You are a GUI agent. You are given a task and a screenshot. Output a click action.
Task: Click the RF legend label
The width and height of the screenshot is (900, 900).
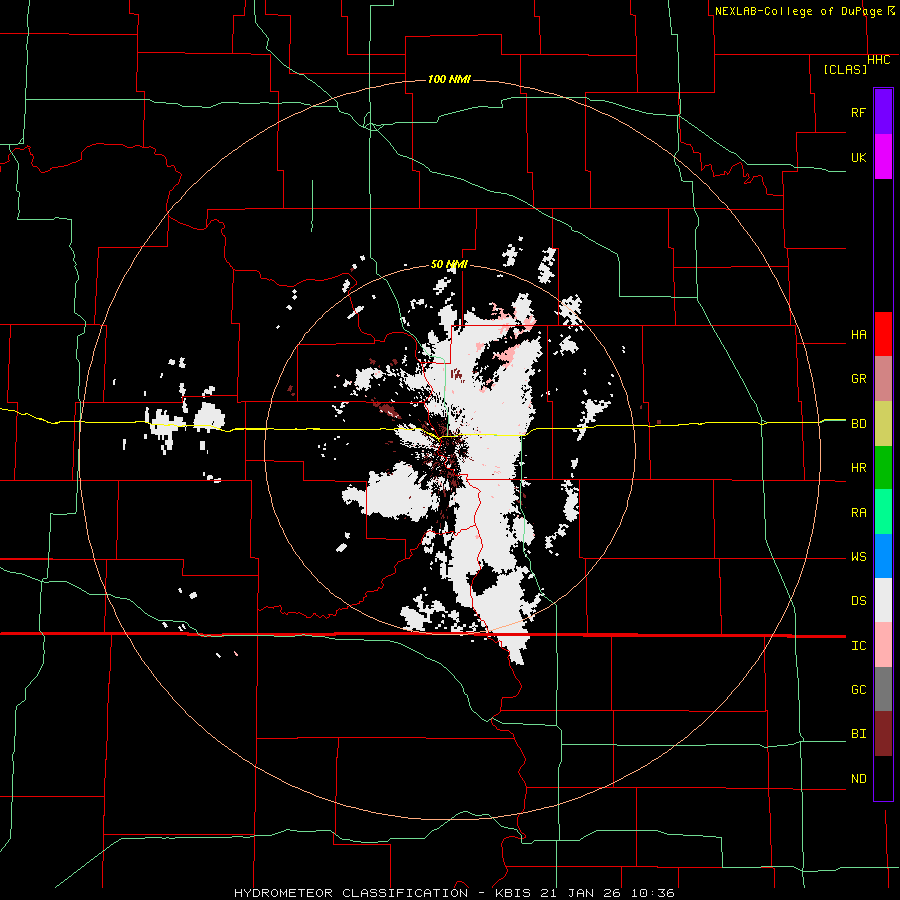coord(858,112)
